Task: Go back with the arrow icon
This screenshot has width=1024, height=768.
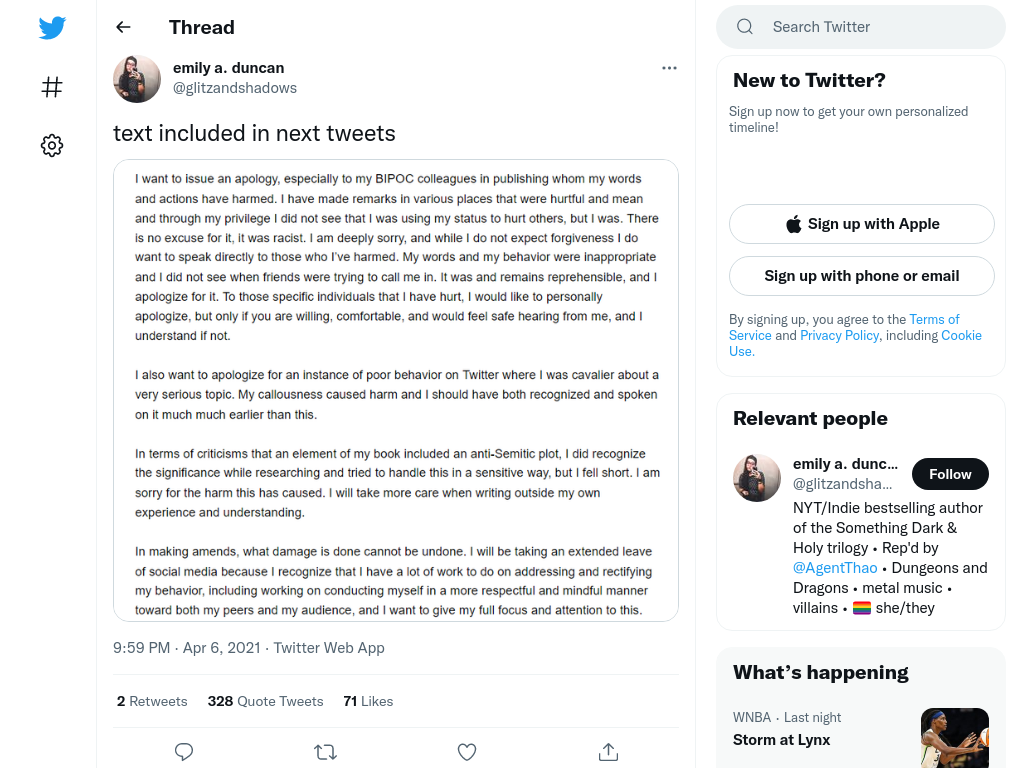Action: pos(123,27)
